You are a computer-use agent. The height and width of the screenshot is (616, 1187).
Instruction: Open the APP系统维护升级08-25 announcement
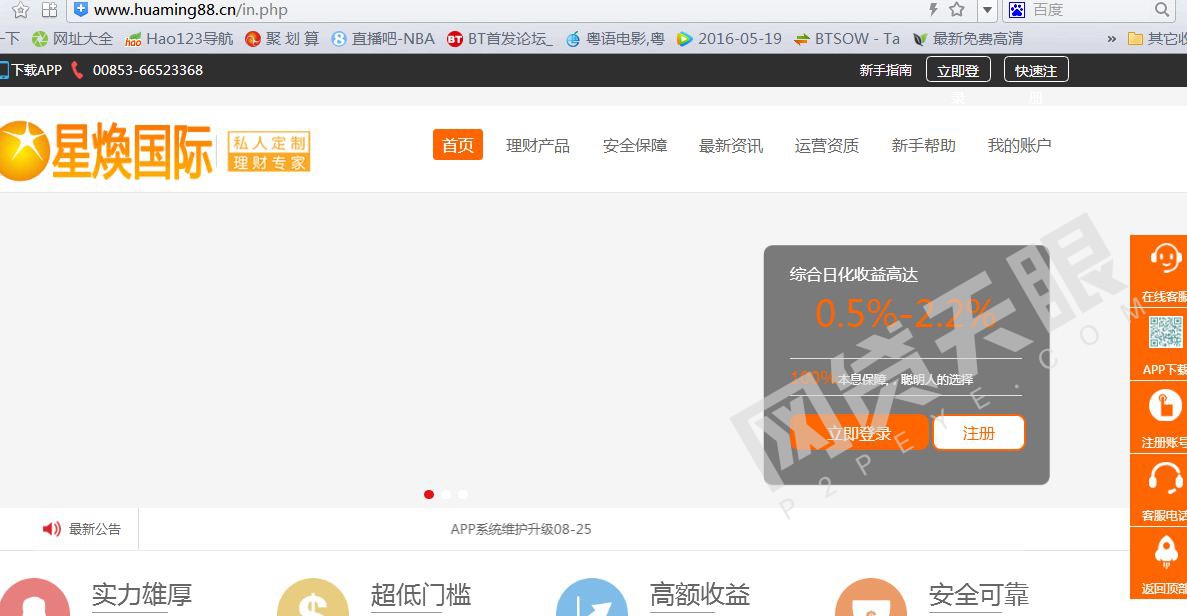point(521,529)
